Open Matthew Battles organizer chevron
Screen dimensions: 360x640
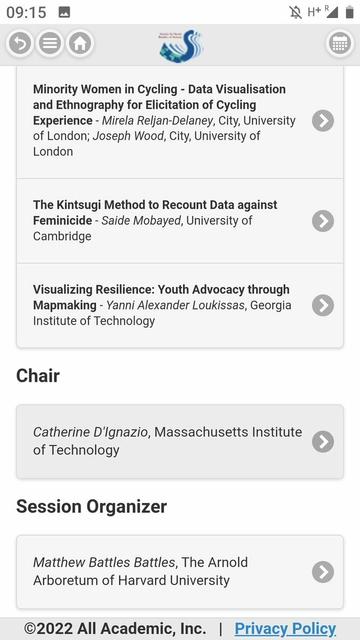[323, 572]
